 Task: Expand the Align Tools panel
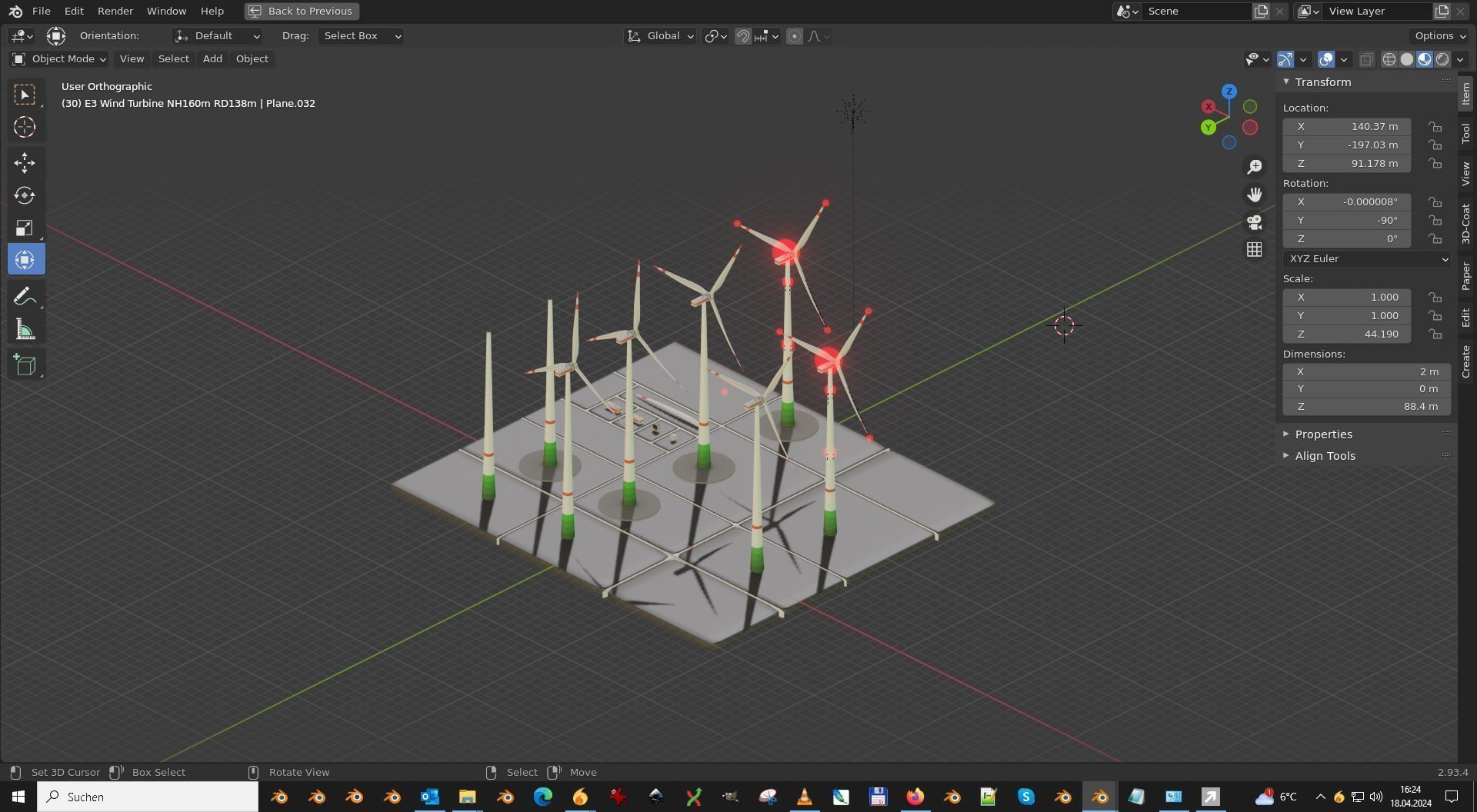(1325, 456)
